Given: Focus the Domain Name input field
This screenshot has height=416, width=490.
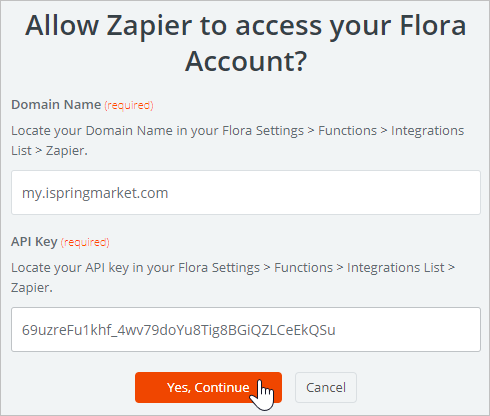Looking at the screenshot, I should [x=246, y=193].
